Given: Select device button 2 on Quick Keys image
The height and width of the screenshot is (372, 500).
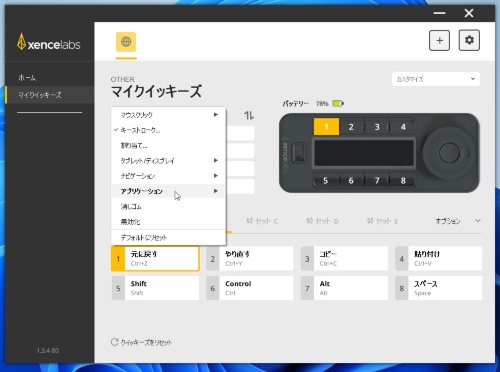Looking at the screenshot, I should (351, 127).
